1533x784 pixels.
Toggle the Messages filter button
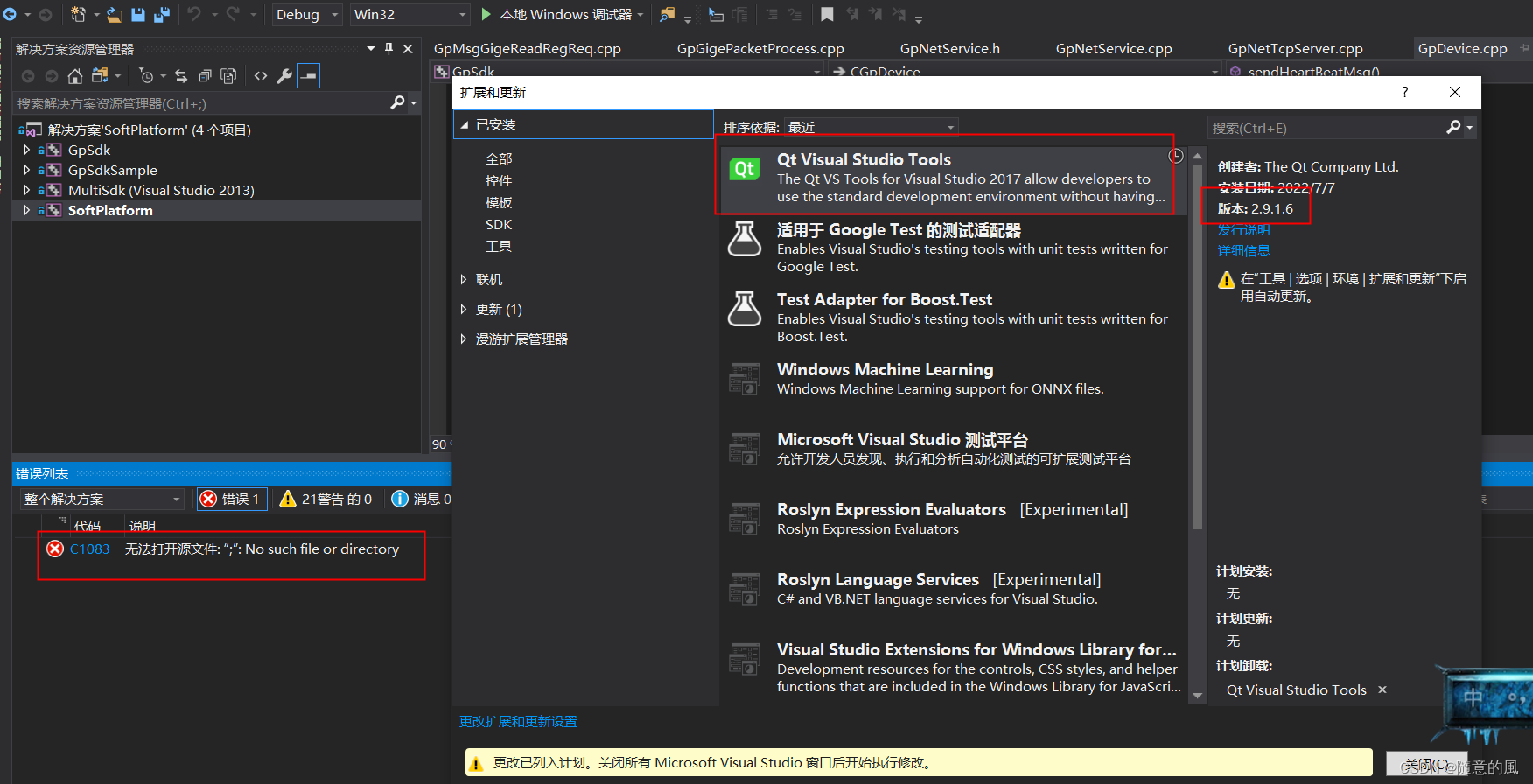[422, 499]
